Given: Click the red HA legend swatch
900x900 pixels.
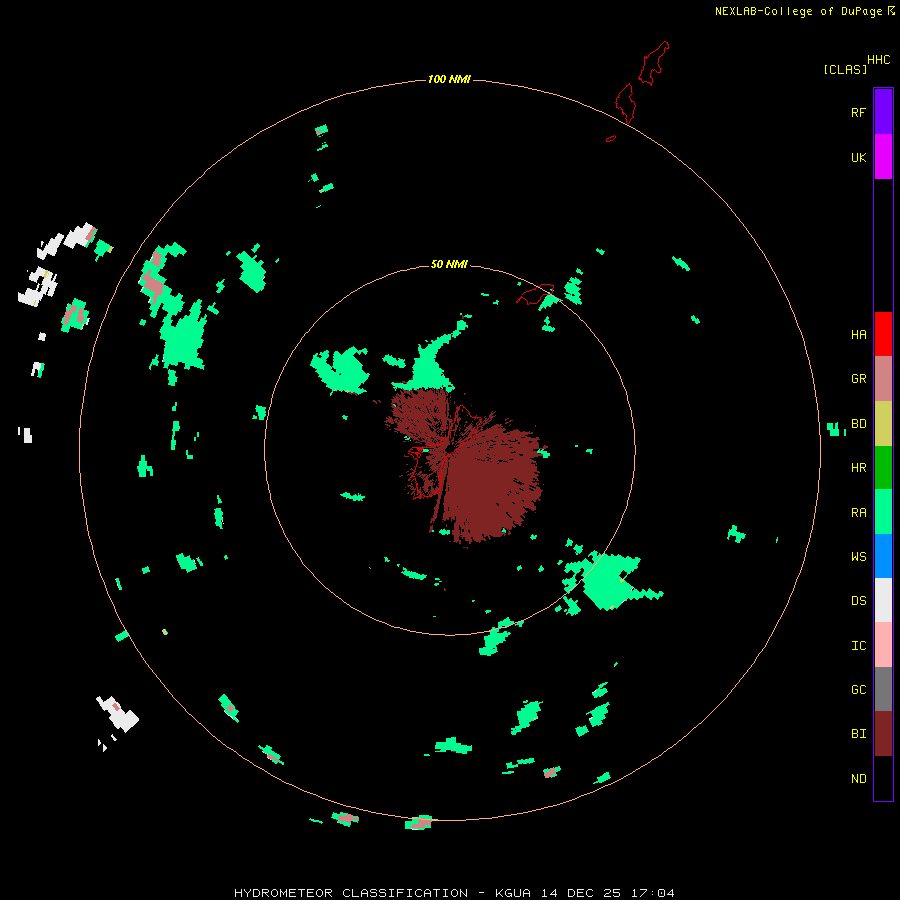Looking at the screenshot, I should coord(883,334).
